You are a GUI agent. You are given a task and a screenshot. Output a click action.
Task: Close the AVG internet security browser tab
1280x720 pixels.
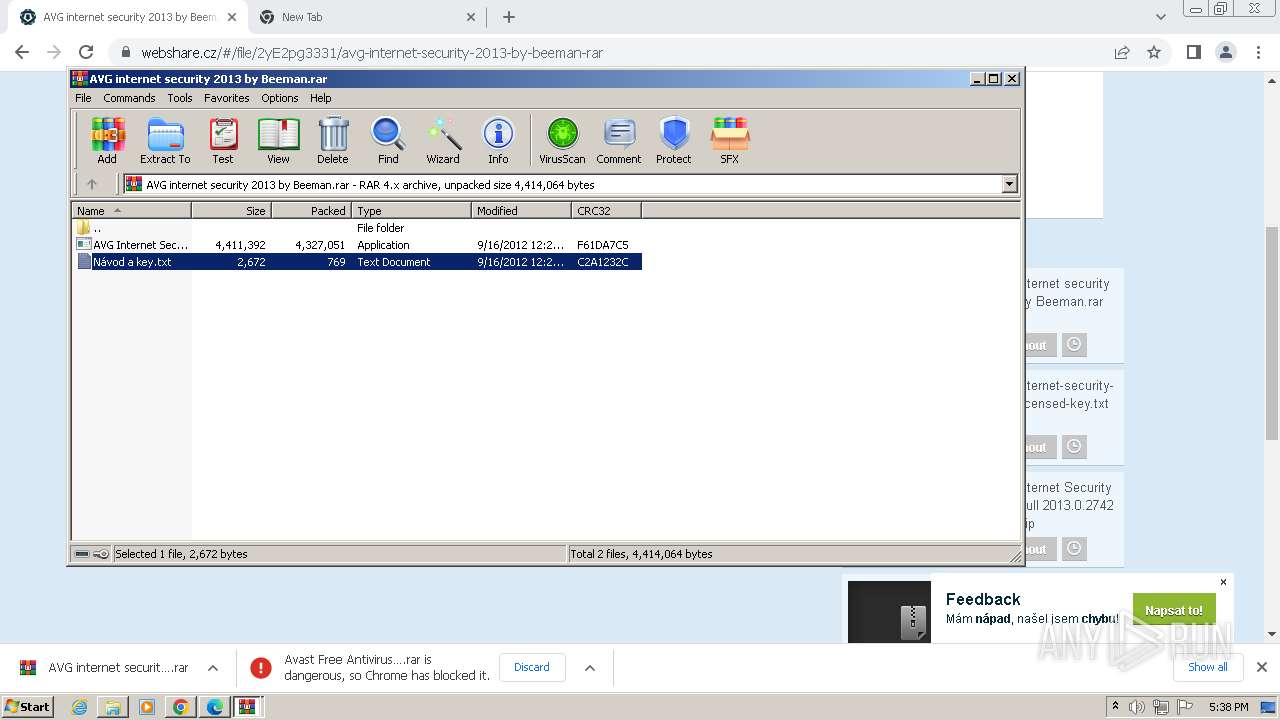point(231,17)
